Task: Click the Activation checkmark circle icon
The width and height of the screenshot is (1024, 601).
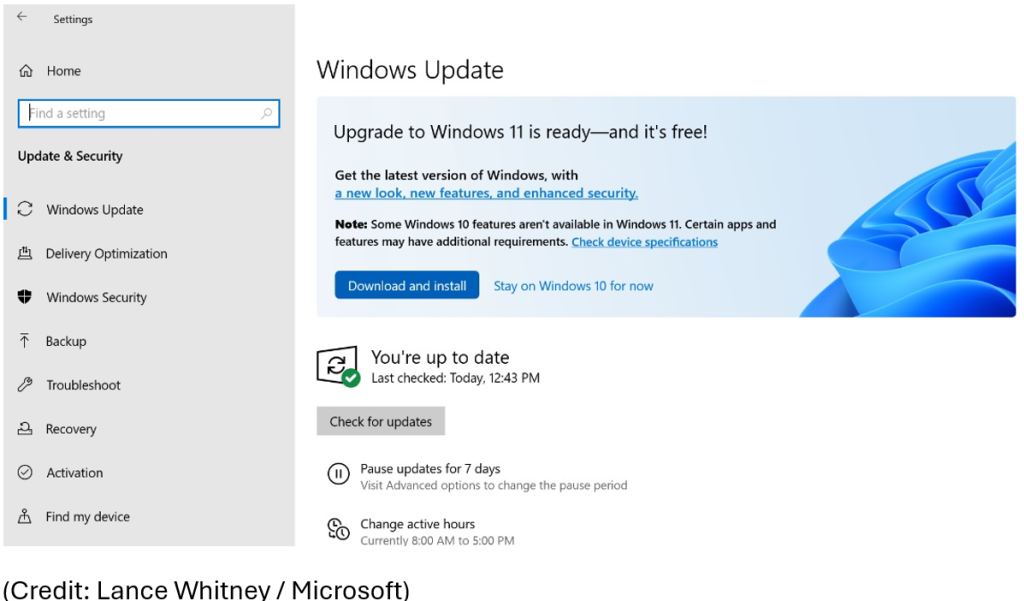Action: pos(25,472)
